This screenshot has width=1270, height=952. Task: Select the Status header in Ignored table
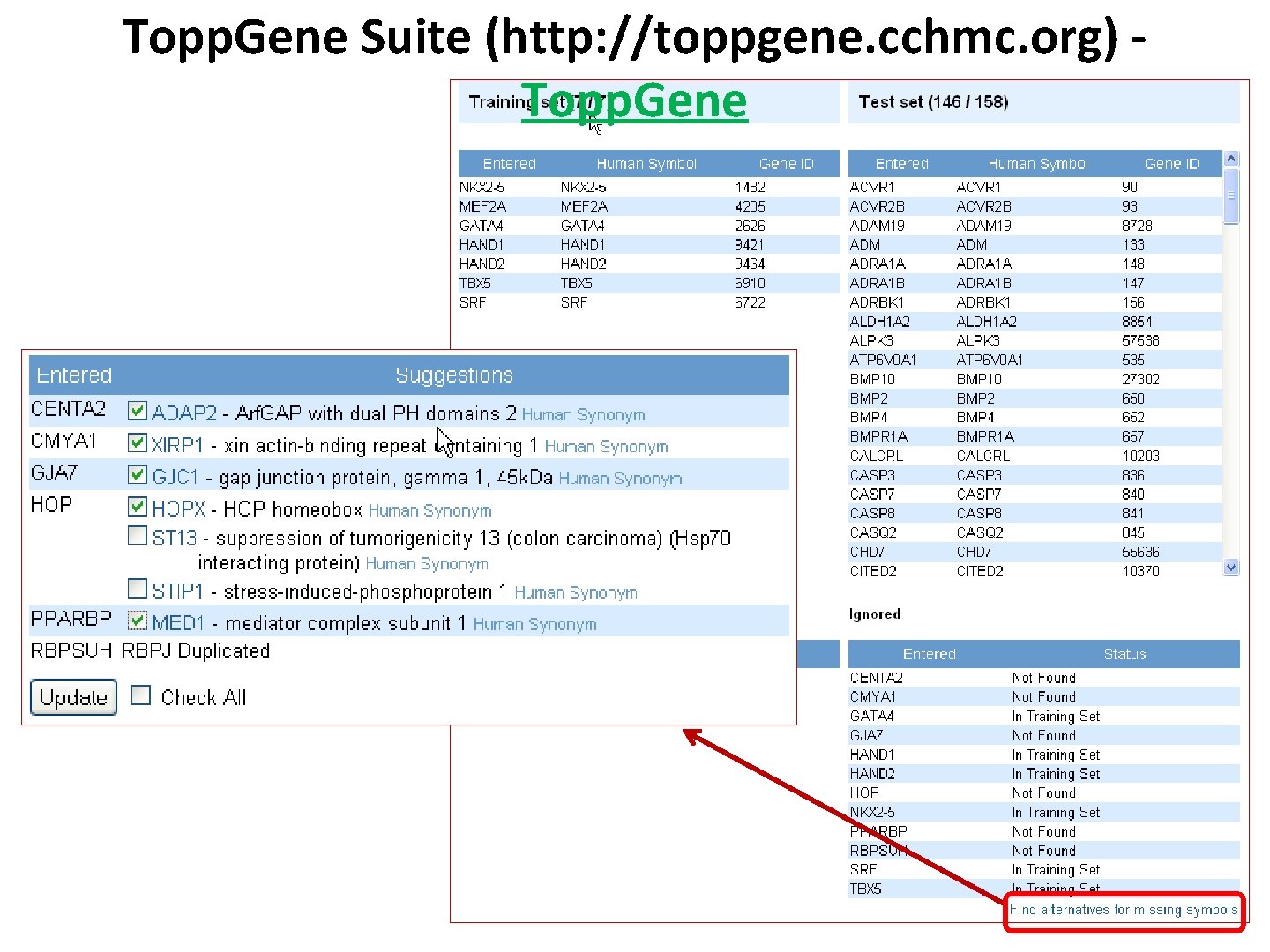click(x=1124, y=654)
